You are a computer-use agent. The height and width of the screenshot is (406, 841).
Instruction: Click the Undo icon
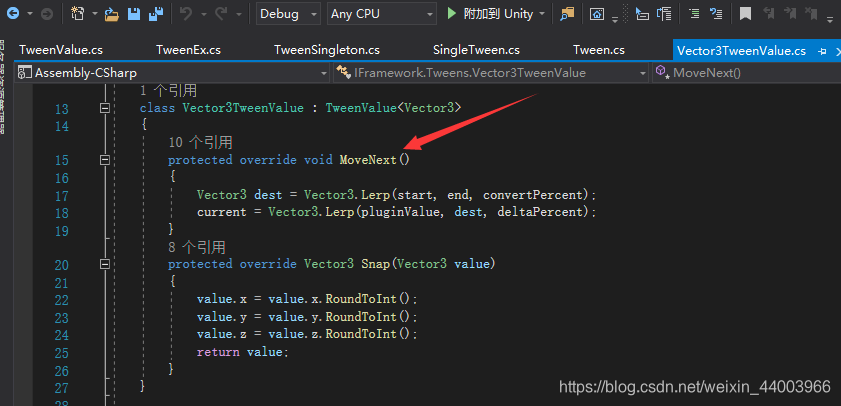[186, 13]
